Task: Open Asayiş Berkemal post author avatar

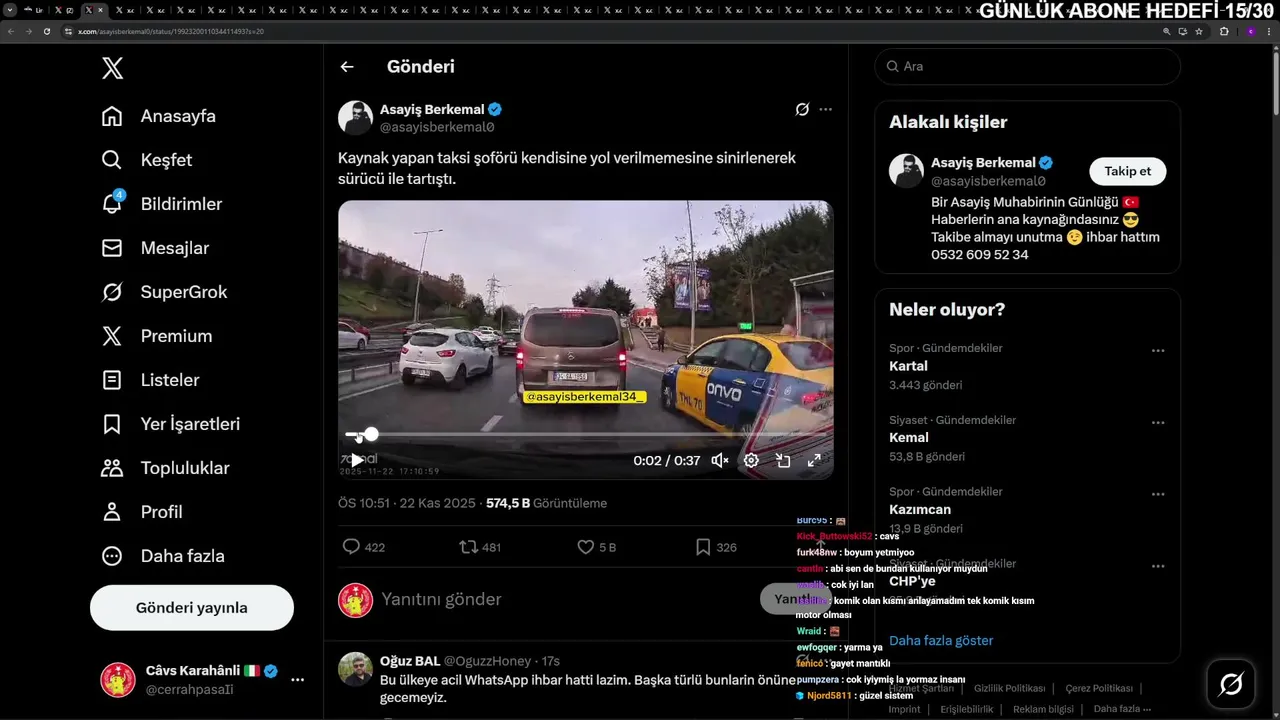Action: click(x=355, y=117)
